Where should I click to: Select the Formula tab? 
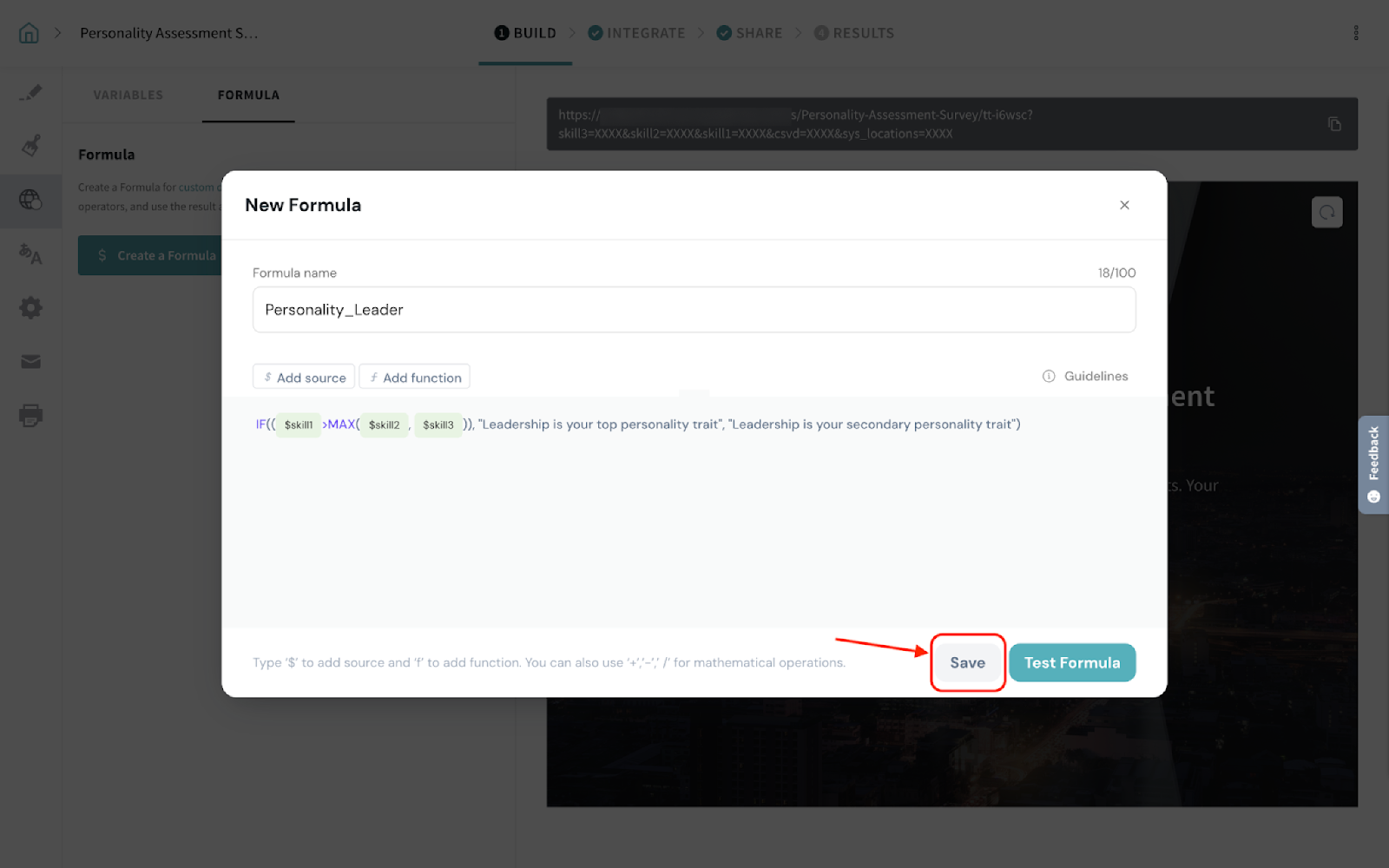coord(248,95)
